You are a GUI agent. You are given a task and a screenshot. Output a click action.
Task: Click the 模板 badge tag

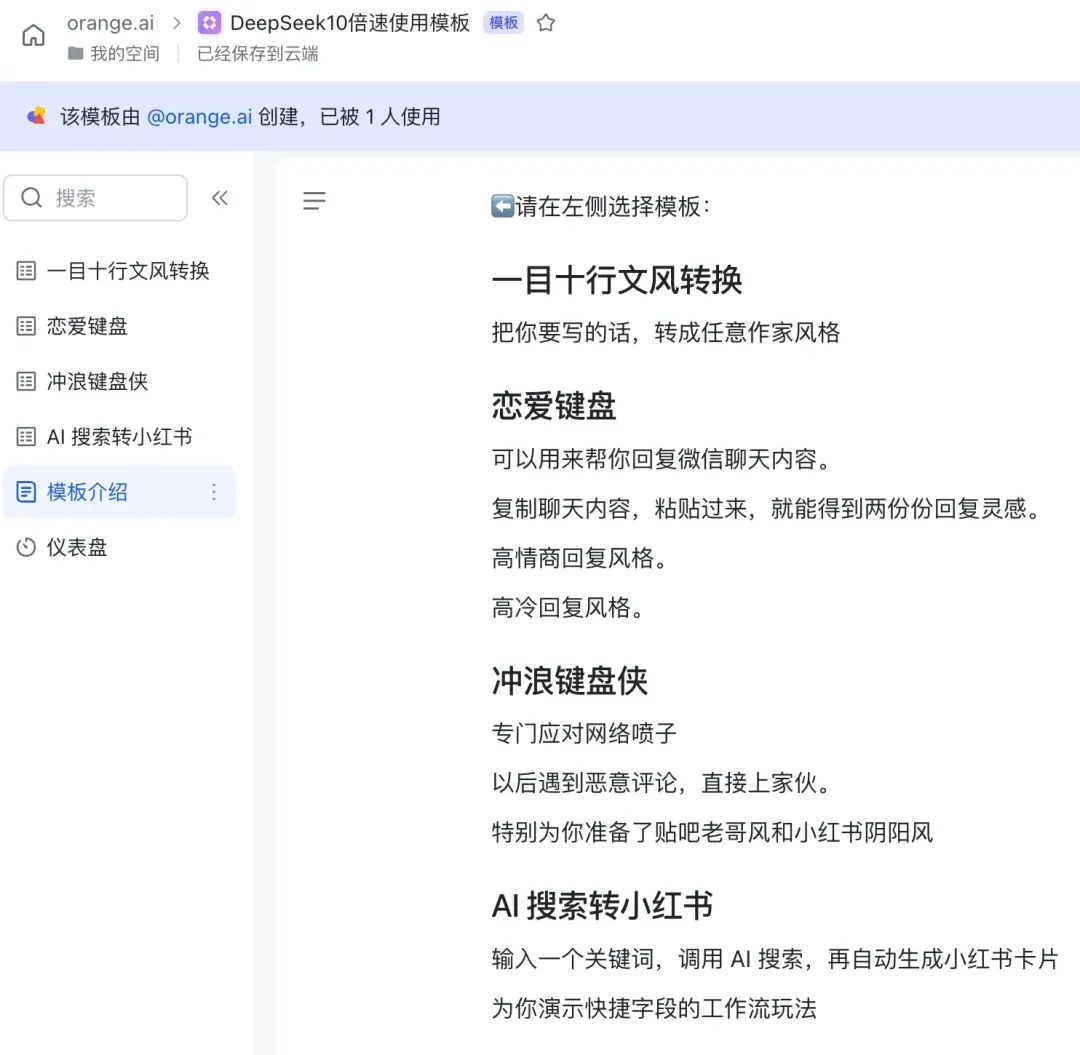tap(503, 23)
